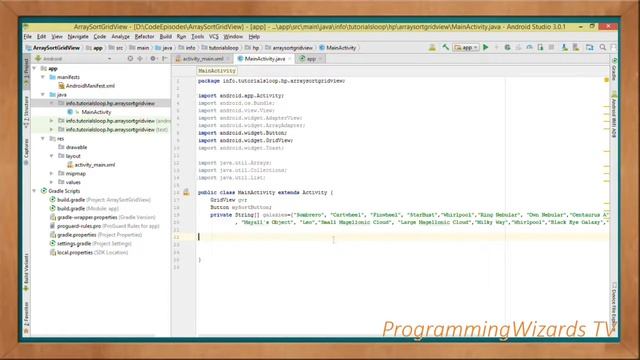Viewport: 640px width, 360px height.
Task: Collapse the res folder node
Action: coord(43,139)
